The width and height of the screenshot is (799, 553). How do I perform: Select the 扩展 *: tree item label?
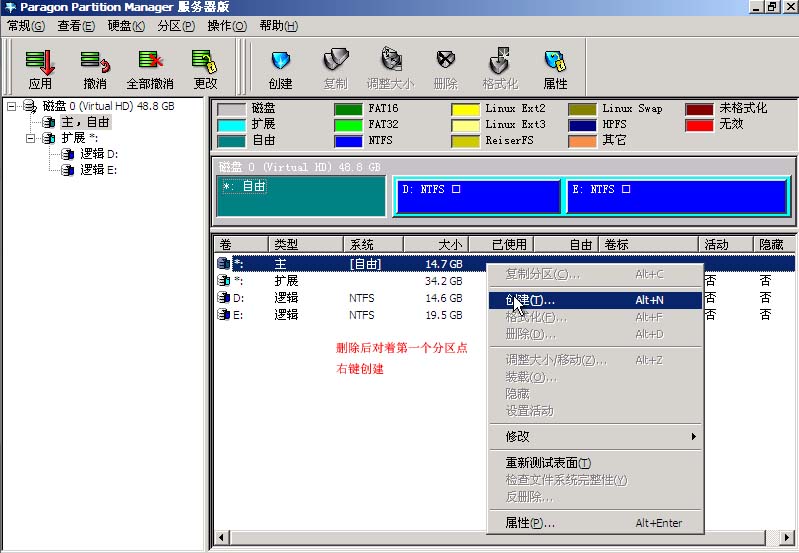(x=79, y=138)
